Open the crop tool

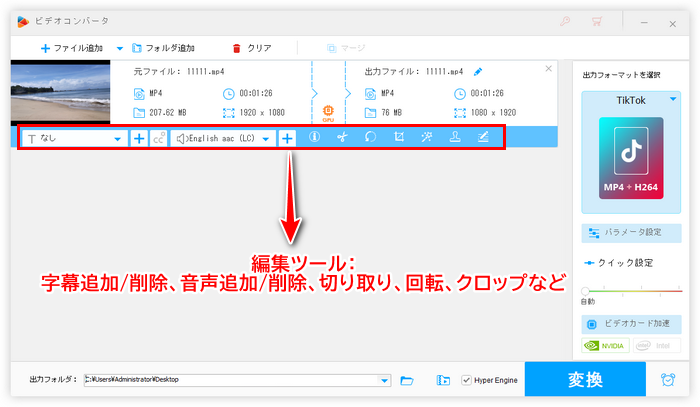pyautogui.click(x=399, y=137)
